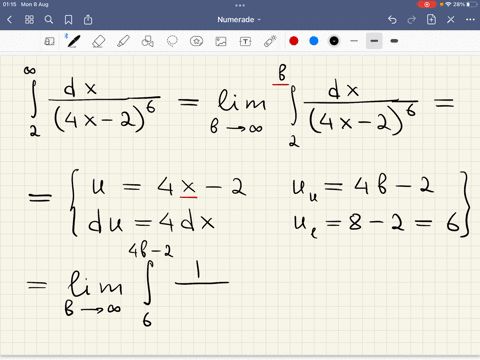
Task: Select the Elements sticker tool
Action: point(196,41)
